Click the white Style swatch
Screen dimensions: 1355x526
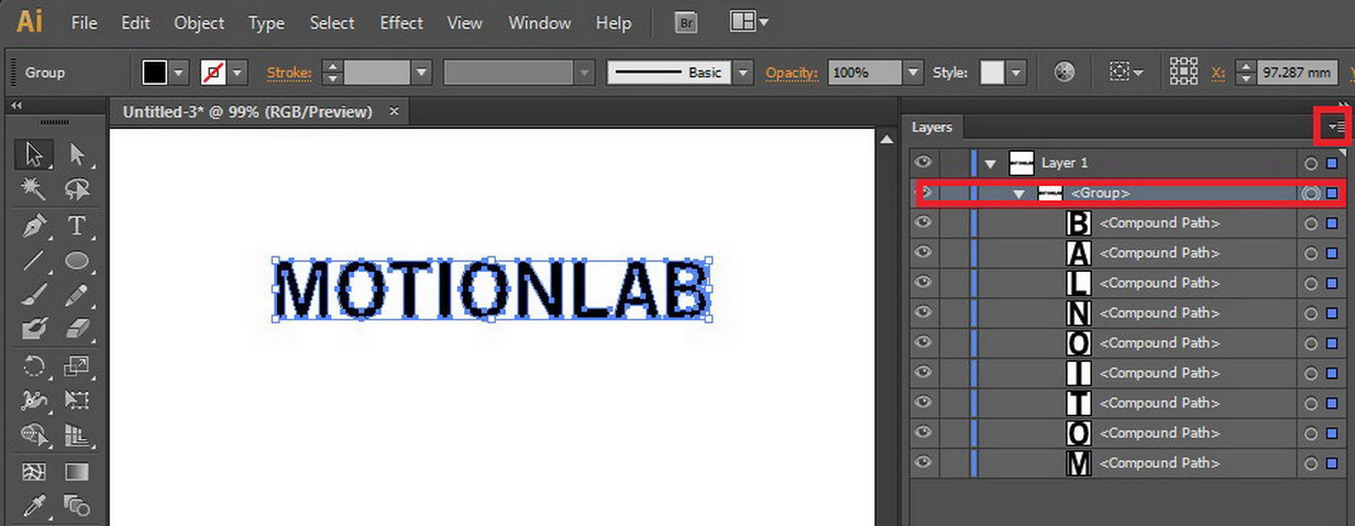(x=992, y=72)
